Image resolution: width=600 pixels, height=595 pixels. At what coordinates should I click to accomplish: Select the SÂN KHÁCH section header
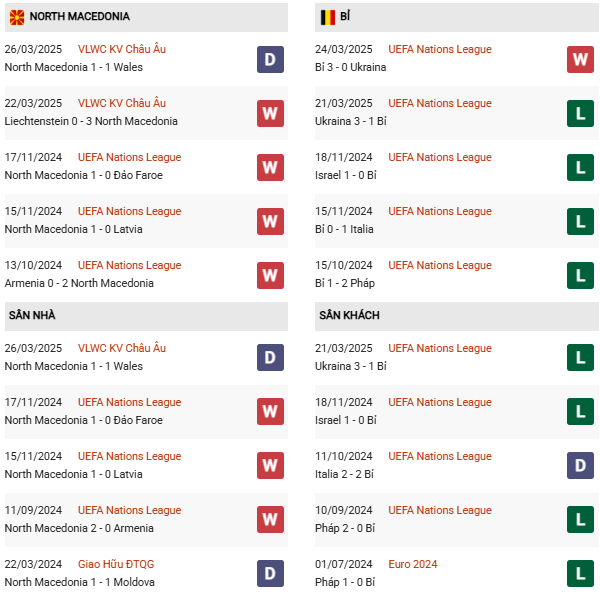point(349,315)
